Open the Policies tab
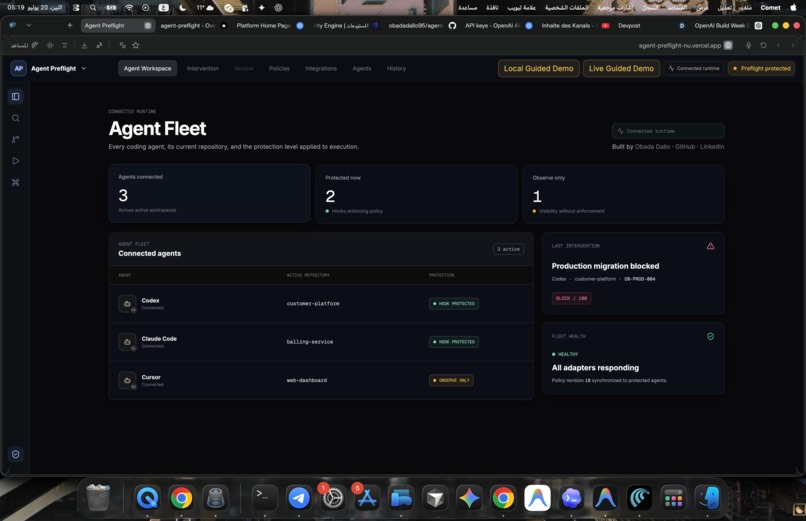Image resolution: width=806 pixels, height=521 pixels. [x=279, y=68]
